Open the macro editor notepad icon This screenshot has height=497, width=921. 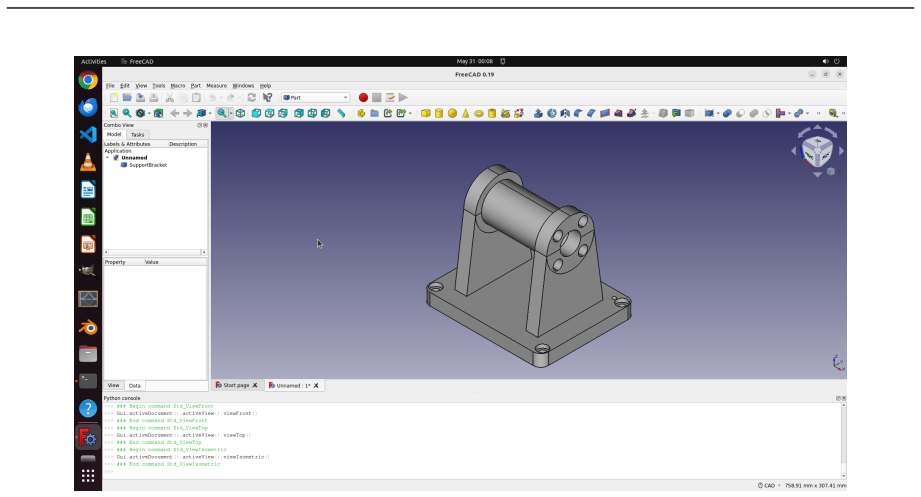coord(390,98)
